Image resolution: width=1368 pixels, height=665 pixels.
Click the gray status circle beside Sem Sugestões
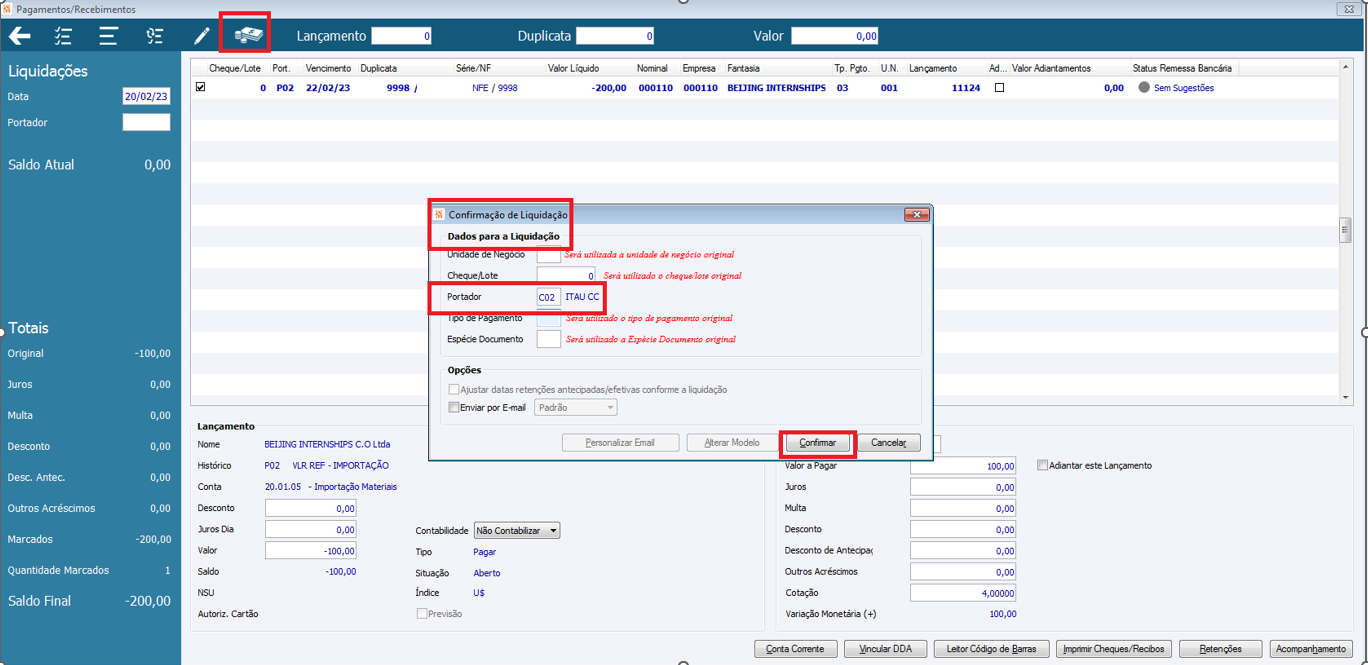(1144, 88)
